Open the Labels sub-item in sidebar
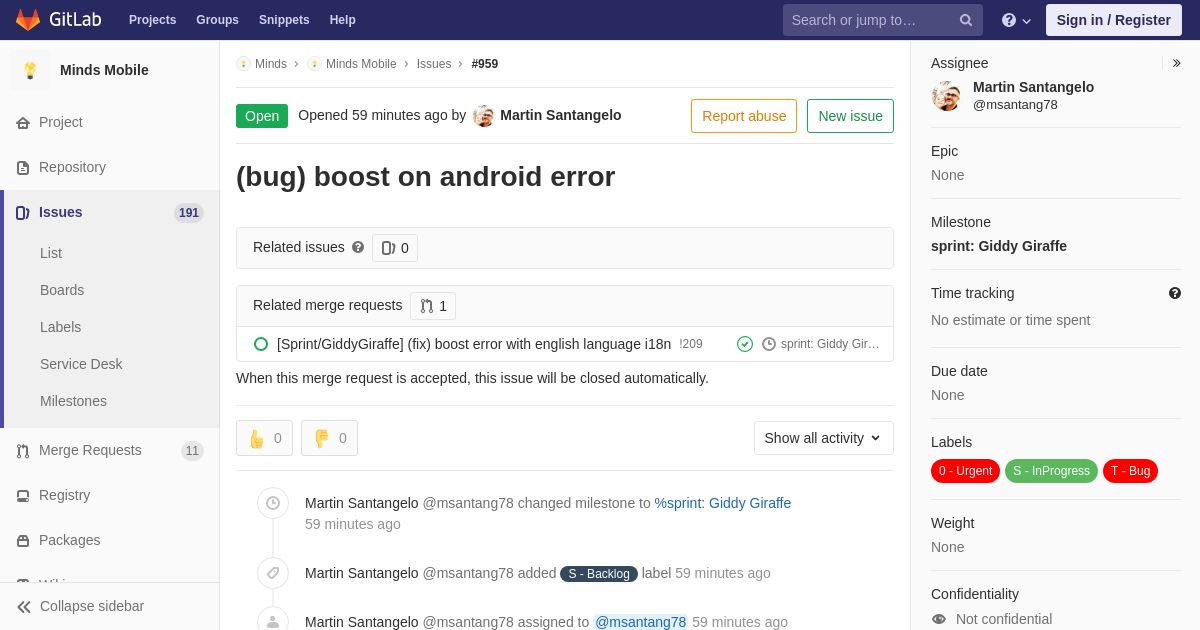1200x630 pixels. tap(61, 327)
